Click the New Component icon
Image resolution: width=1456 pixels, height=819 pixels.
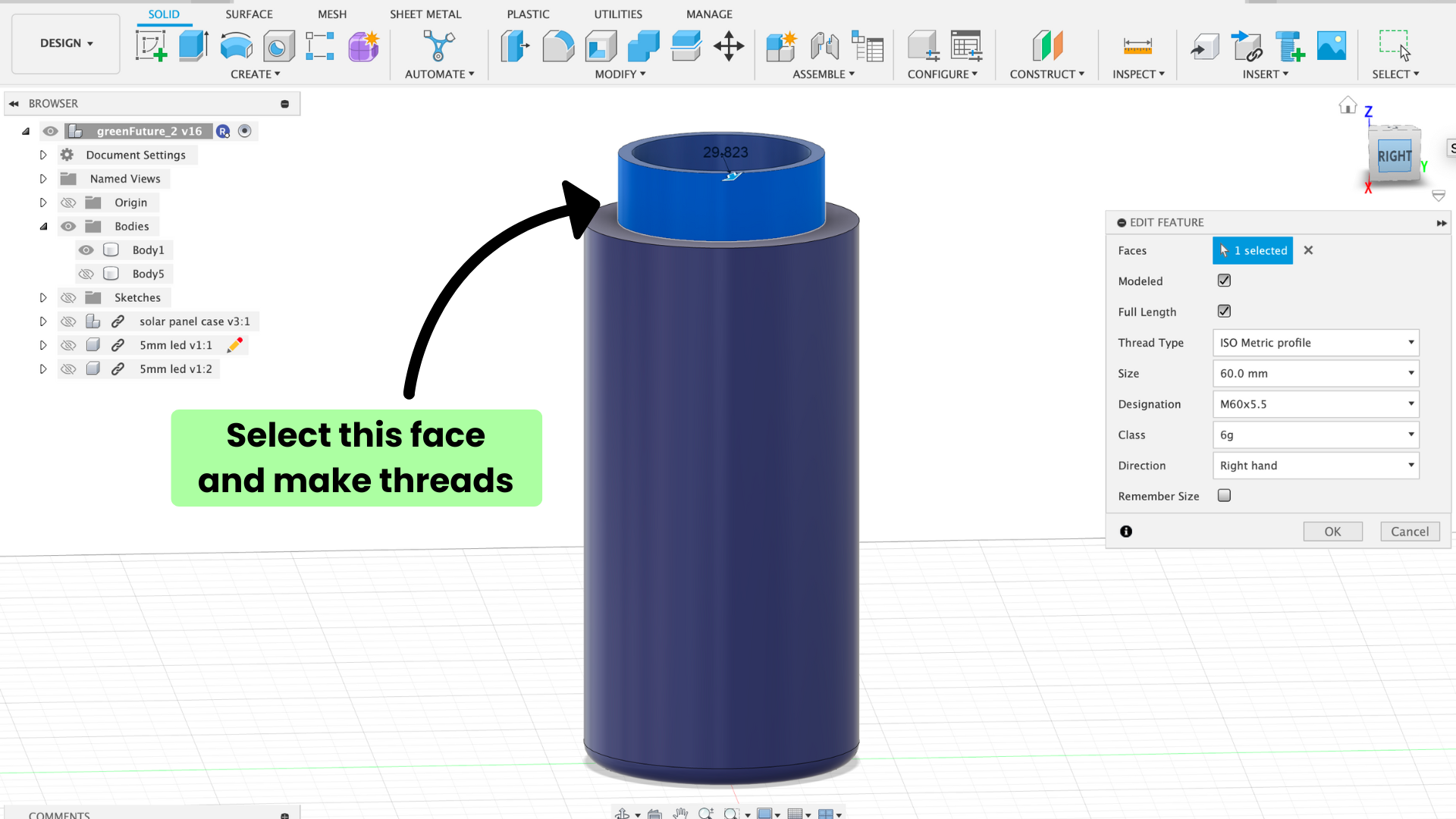(x=781, y=46)
